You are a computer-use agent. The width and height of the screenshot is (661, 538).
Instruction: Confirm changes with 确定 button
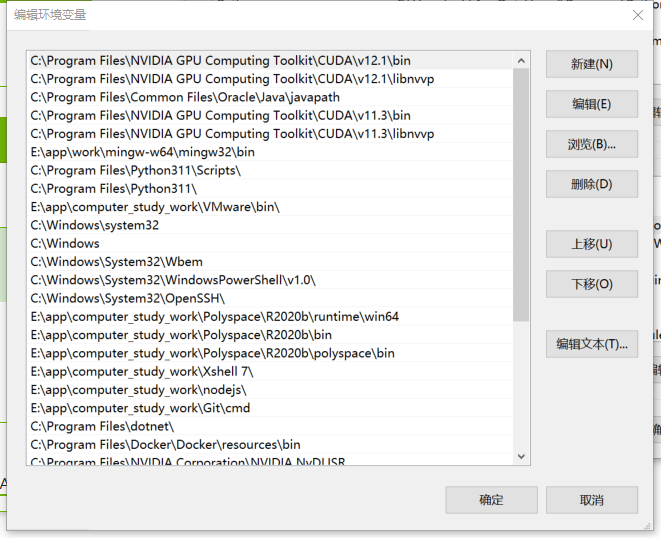[491, 500]
